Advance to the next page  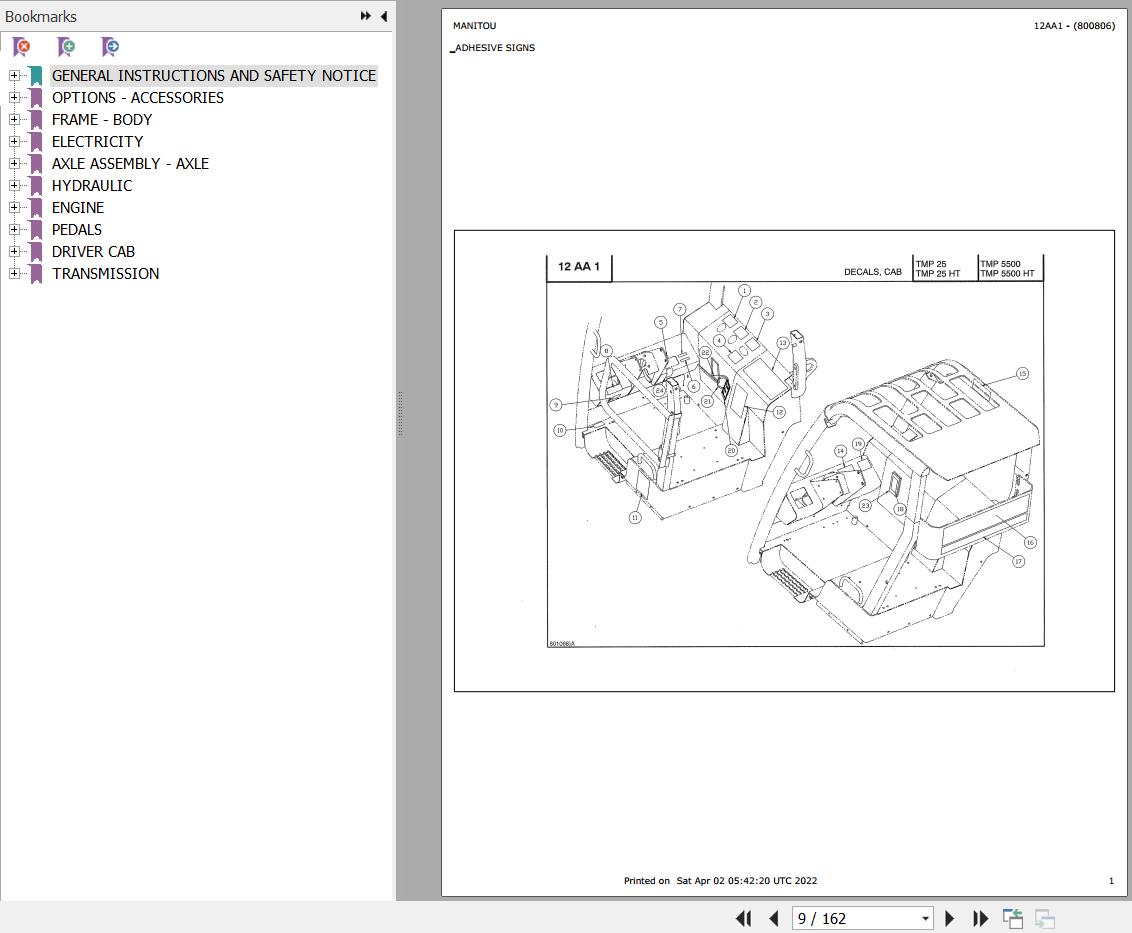[948, 918]
